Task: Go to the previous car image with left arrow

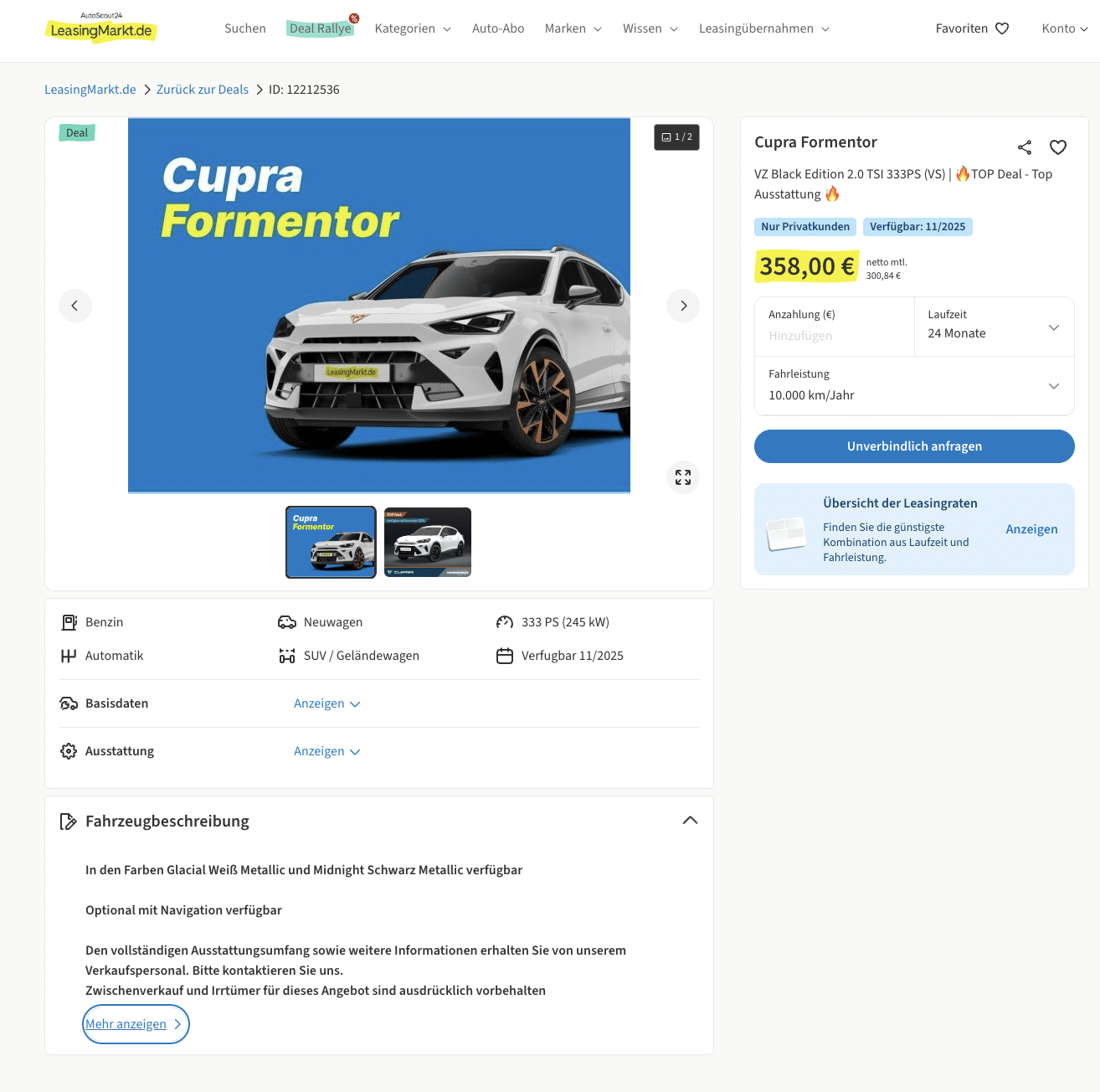Action: pos(75,306)
